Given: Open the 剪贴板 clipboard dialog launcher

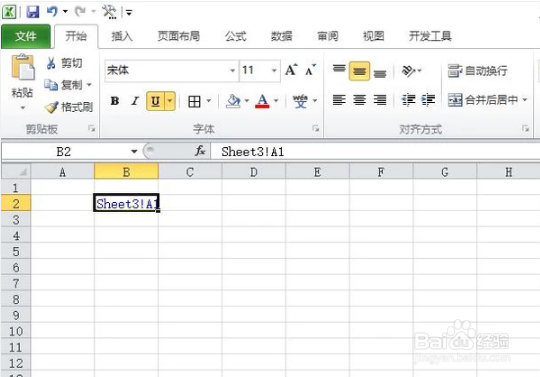Looking at the screenshot, I should (x=92, y=128).
